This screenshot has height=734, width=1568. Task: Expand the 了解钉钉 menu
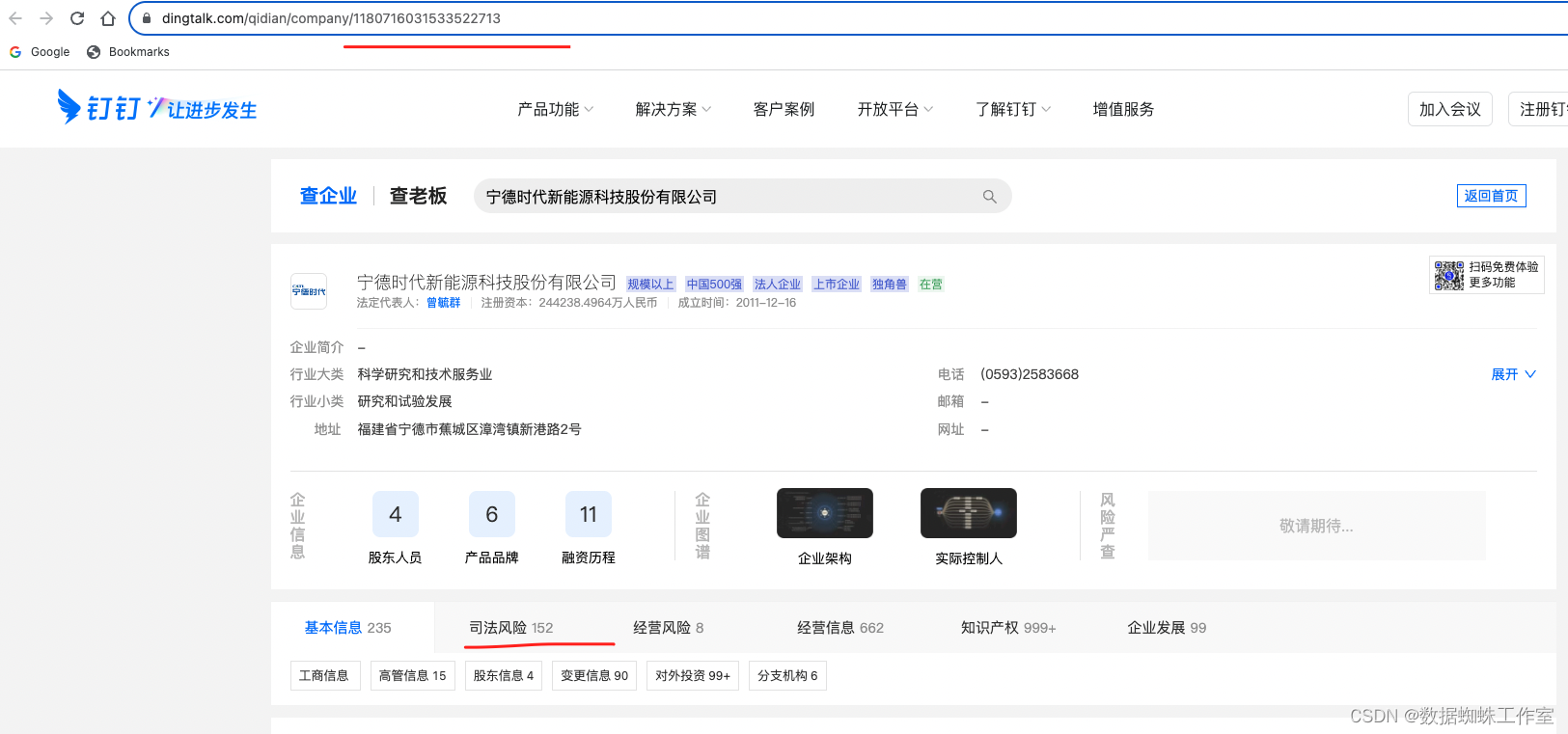[x=1013, y=109]
